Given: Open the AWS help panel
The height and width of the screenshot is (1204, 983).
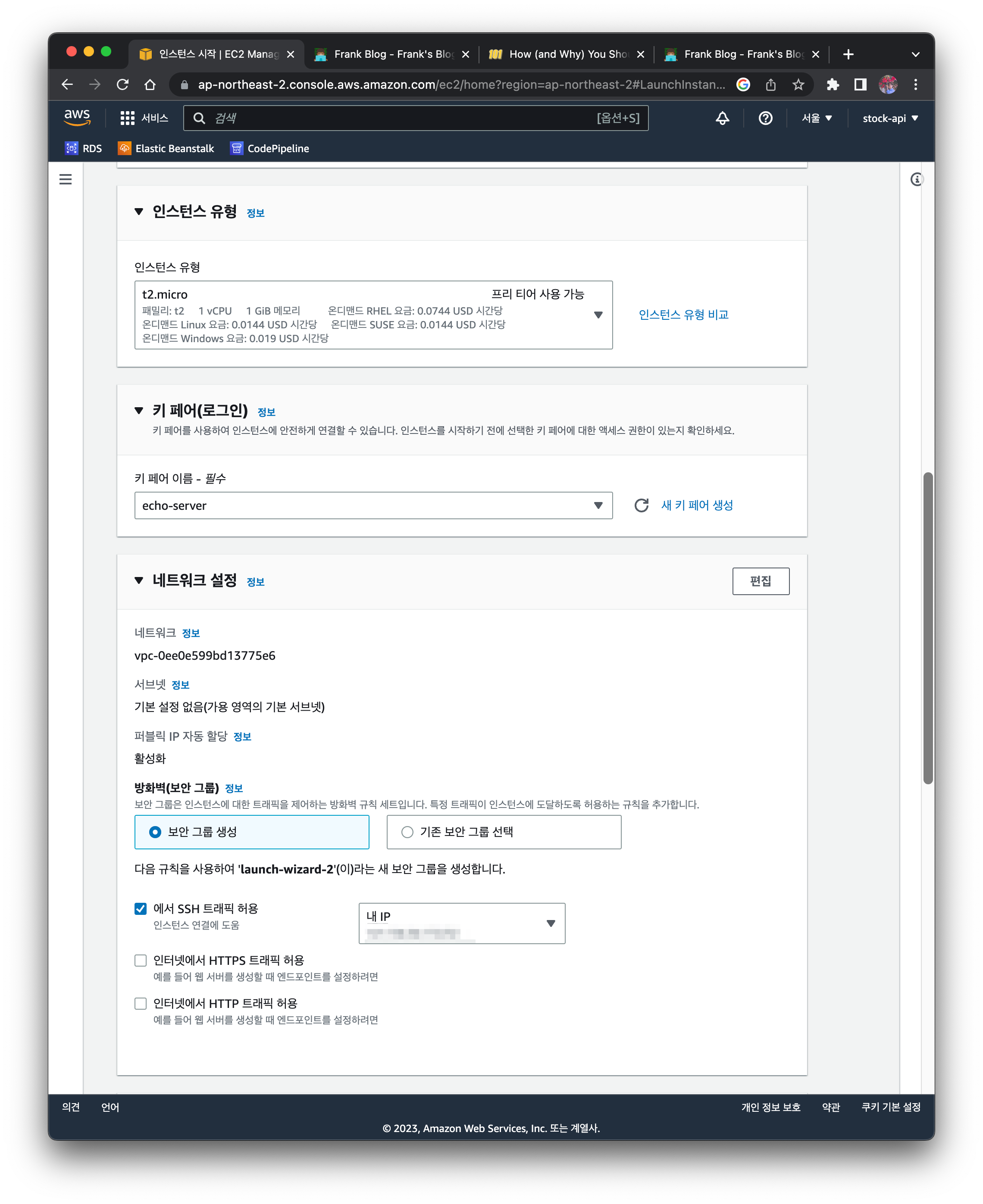Looking at the screenshot, I should (766, 119).
